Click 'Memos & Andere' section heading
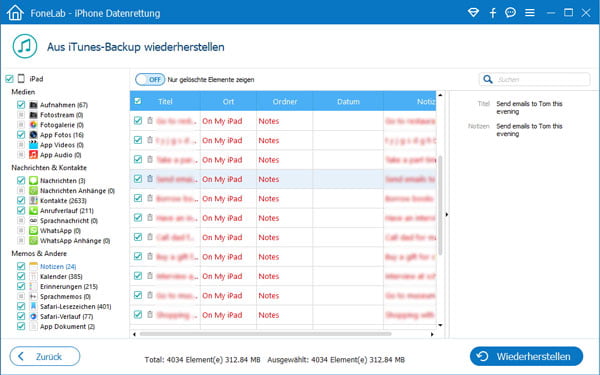Screen dimensions: 600x375 [x=39, y=253]
